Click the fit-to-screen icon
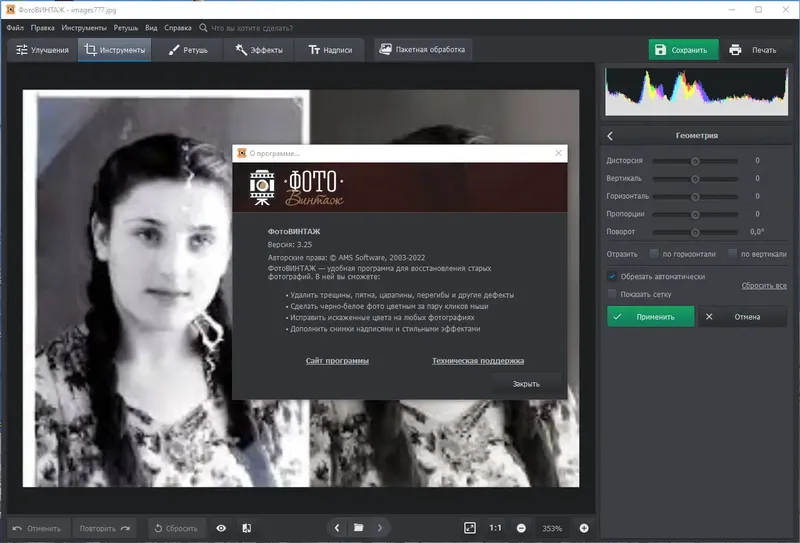Screen dimensions: 800x543 point(470,528)
